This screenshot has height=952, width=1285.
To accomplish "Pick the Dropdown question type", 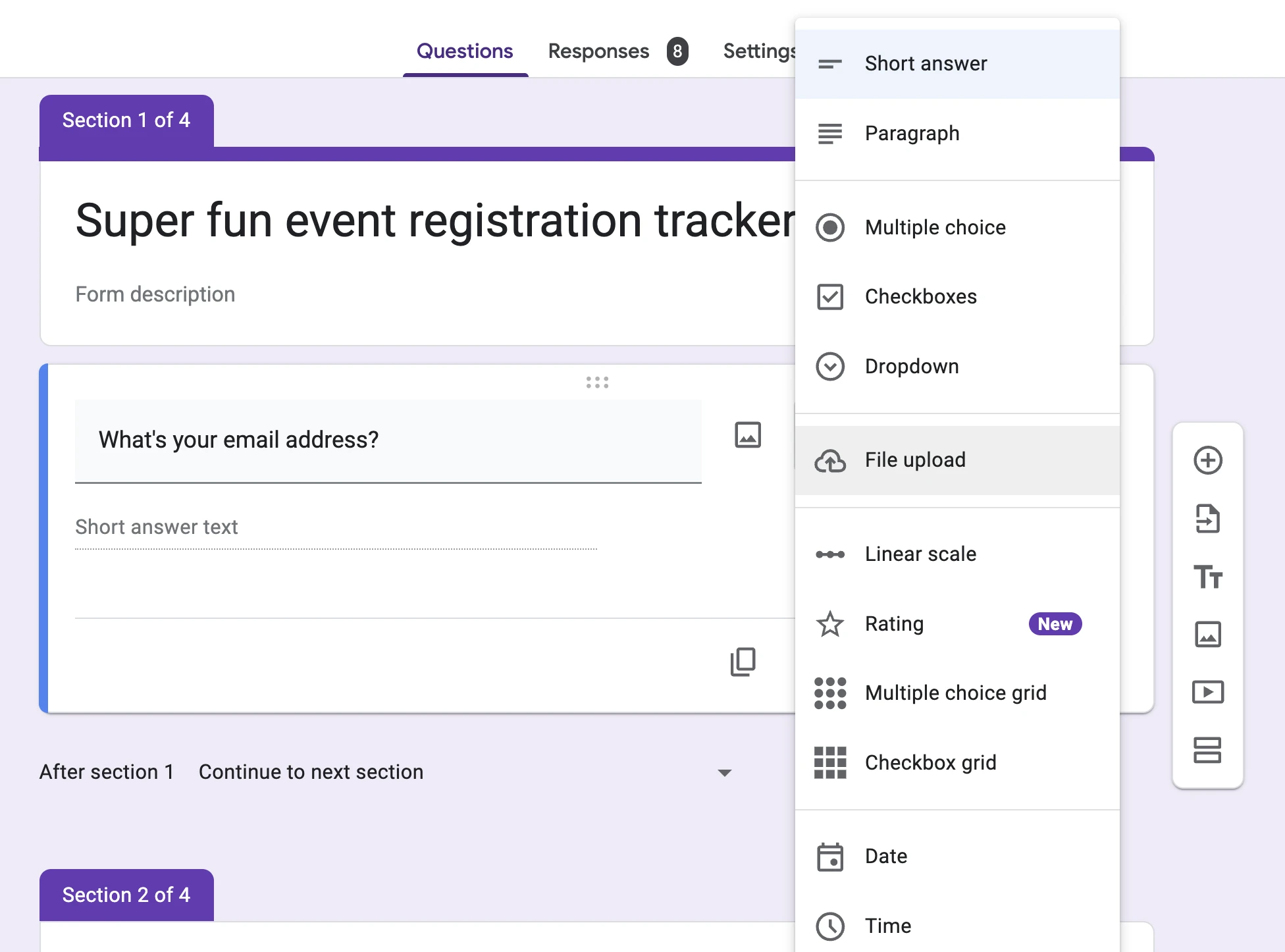I will pos(911,367).
